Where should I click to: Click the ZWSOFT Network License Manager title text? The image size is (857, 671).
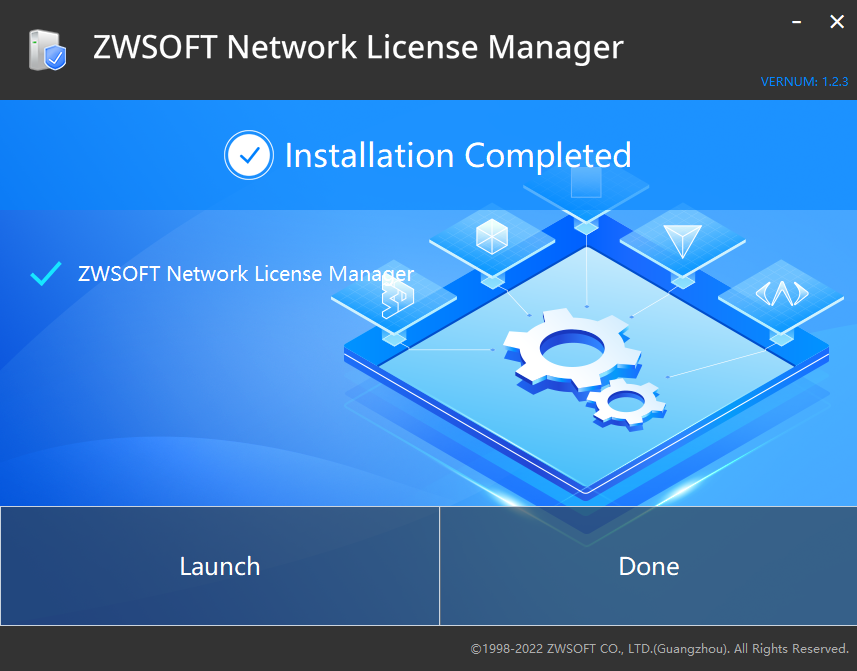click(358, 47)
